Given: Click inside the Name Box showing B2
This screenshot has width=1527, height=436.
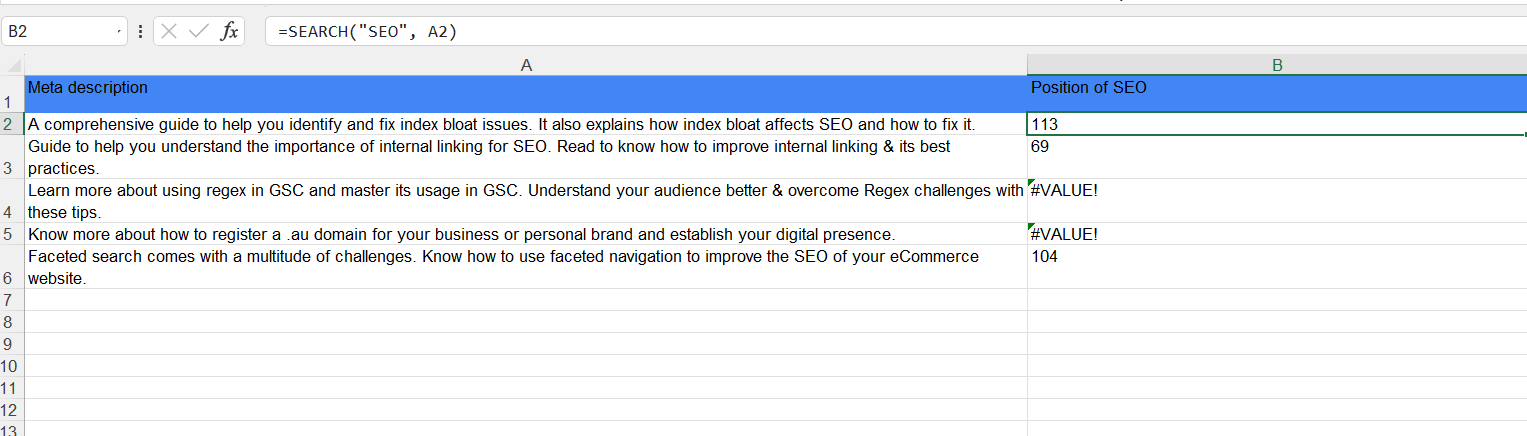Looking at the screenshot, I should tap(58, 32).
